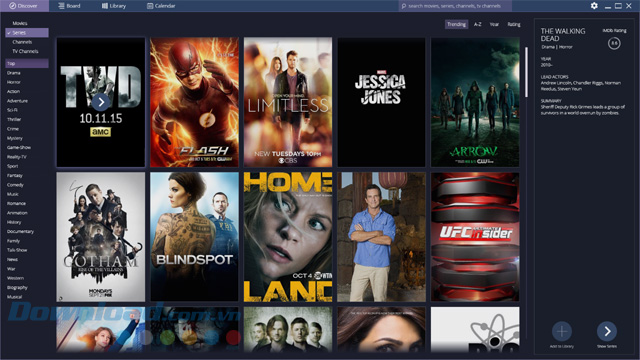Image resolution: width=640 pixels, height=360 pixels.
Task: Click the Show Series arrow button
Action: [x=607, y=331]
